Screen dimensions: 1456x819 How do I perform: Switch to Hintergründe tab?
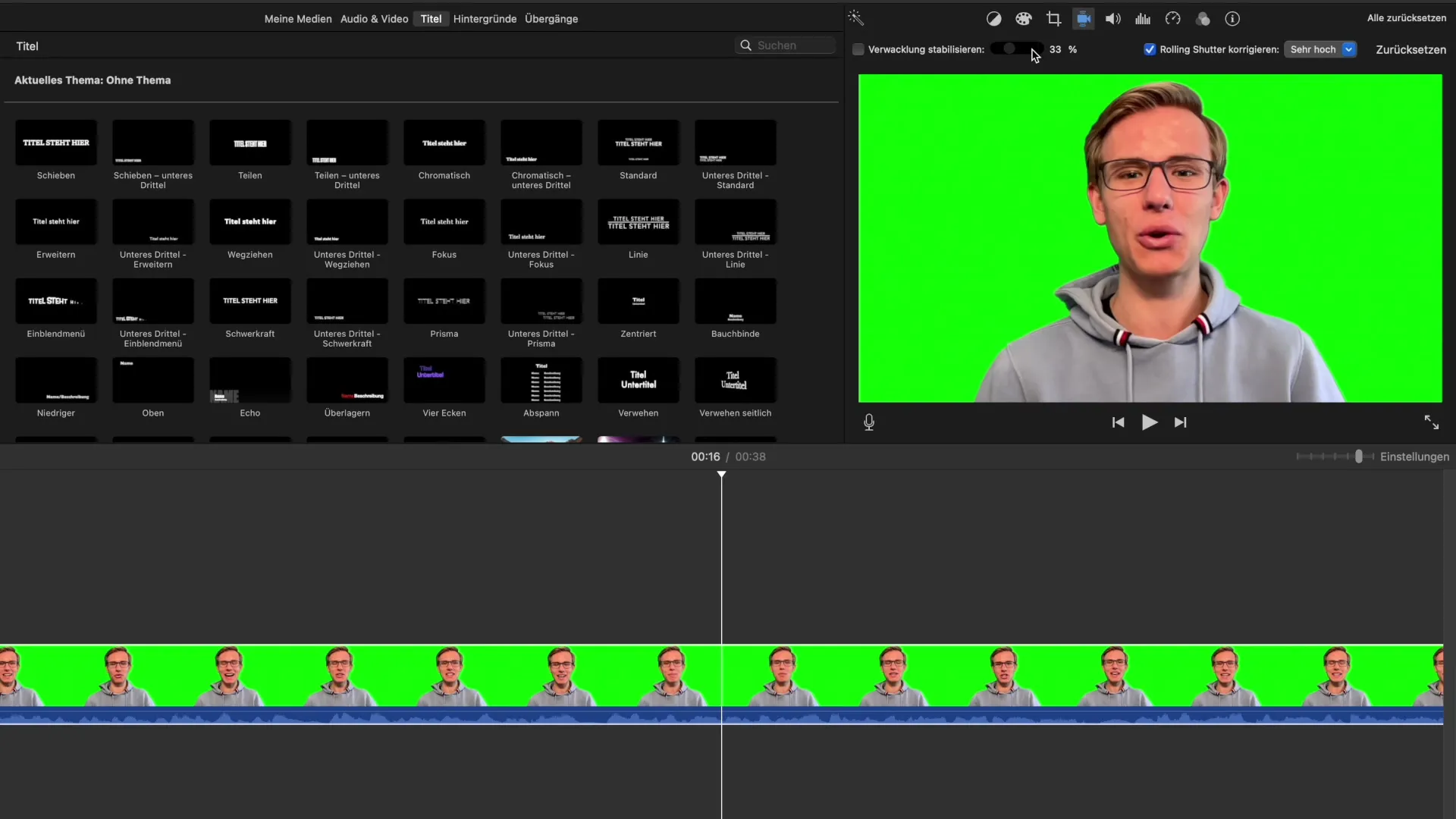pyautogui.click(x=485, y=19)
